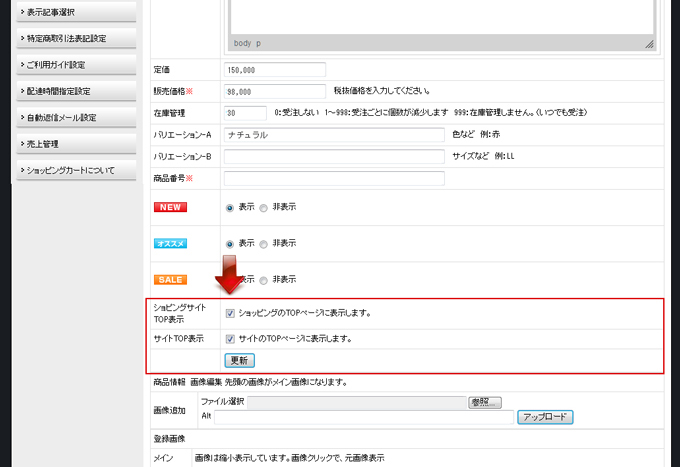Click the editor resize handle at bottom-right corner

[x=649, y=44]
